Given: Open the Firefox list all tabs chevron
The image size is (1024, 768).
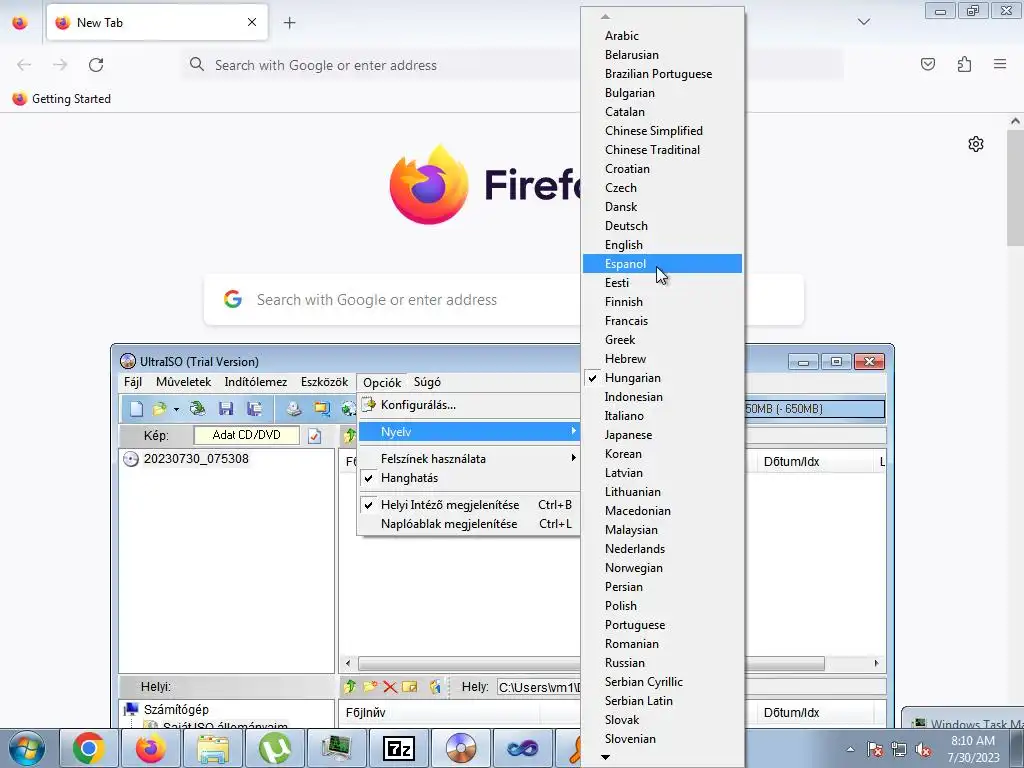Looking at the screenshot, I should click(x=863, y=22).
